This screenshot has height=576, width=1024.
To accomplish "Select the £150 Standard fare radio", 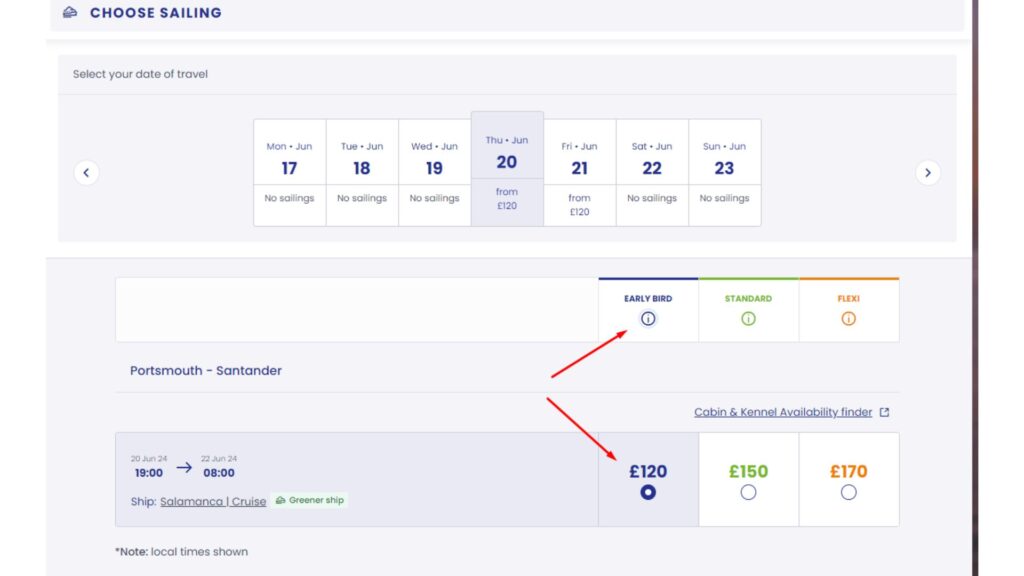I will [x=748, y=492].
